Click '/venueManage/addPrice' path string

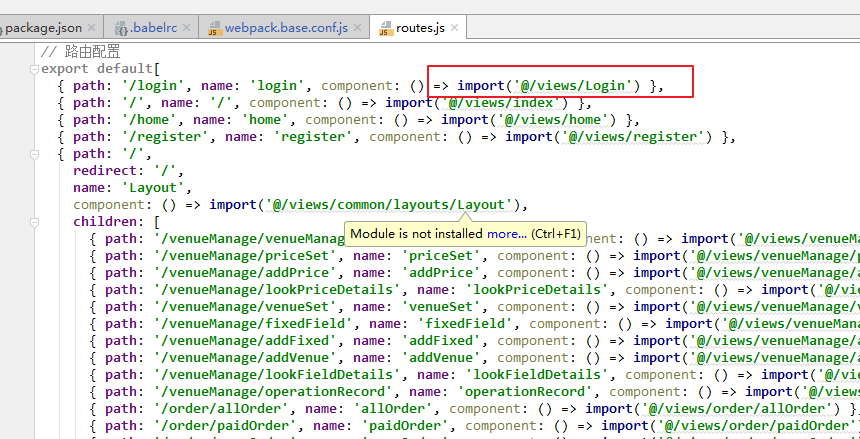click(x=245, y=273)
